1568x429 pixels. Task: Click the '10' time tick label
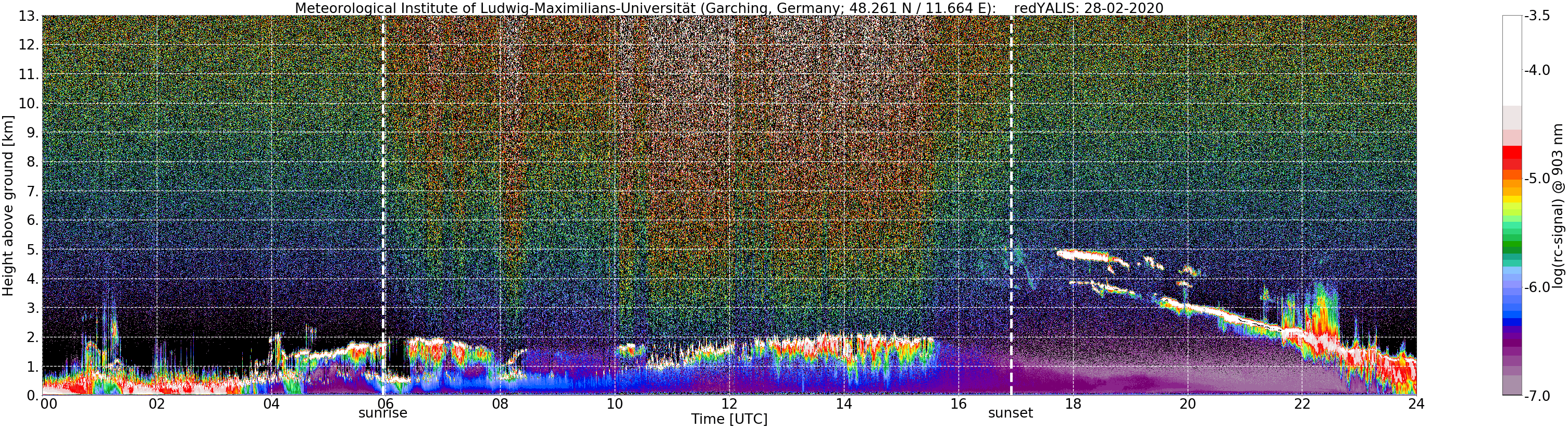pos(615,403)
